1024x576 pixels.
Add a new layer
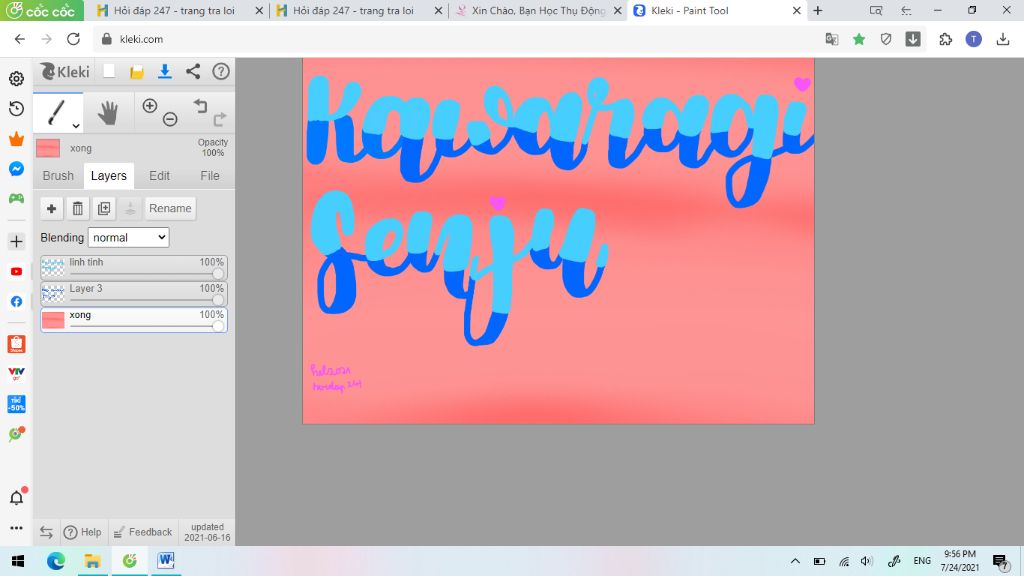[x=51, y=208]
